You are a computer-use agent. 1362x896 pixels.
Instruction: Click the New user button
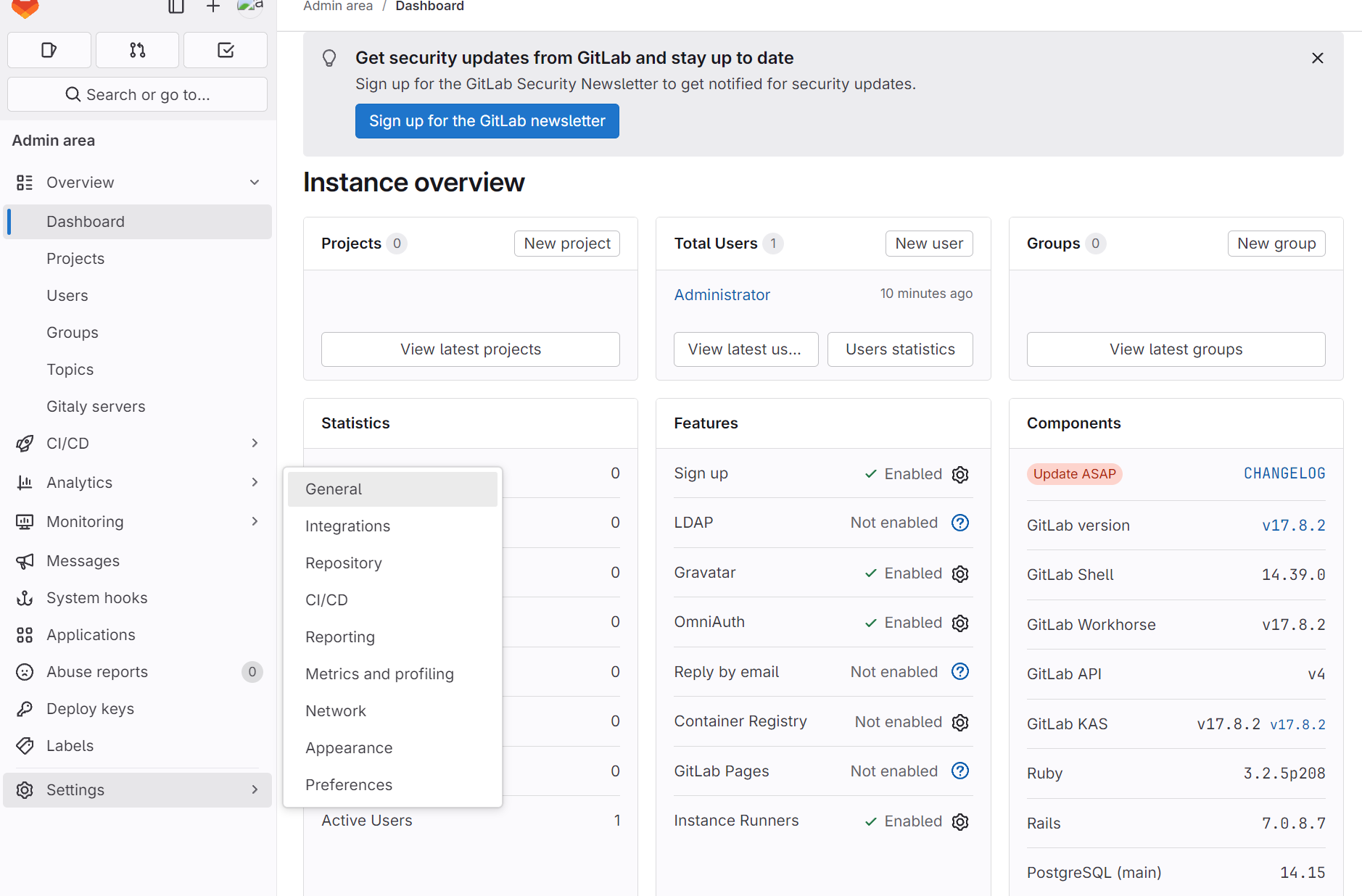click(x=929, y=244)
